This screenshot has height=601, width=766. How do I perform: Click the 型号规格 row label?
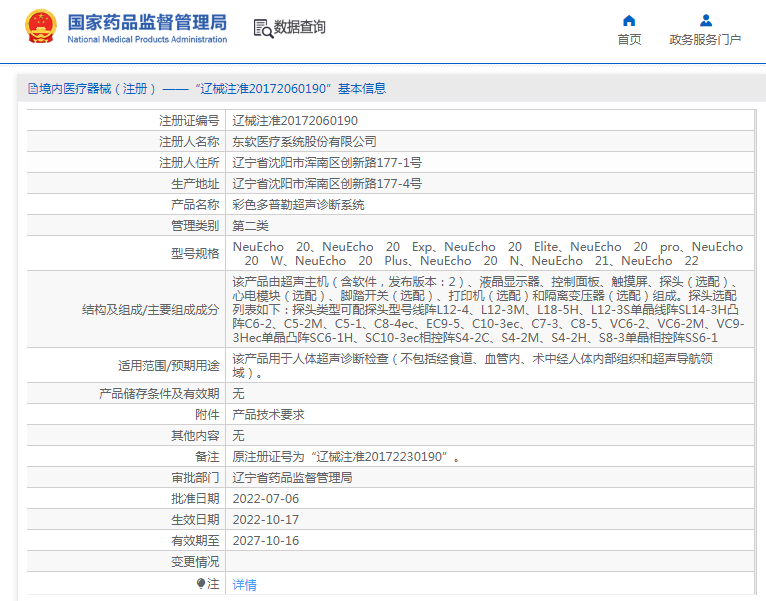[195, 254]
